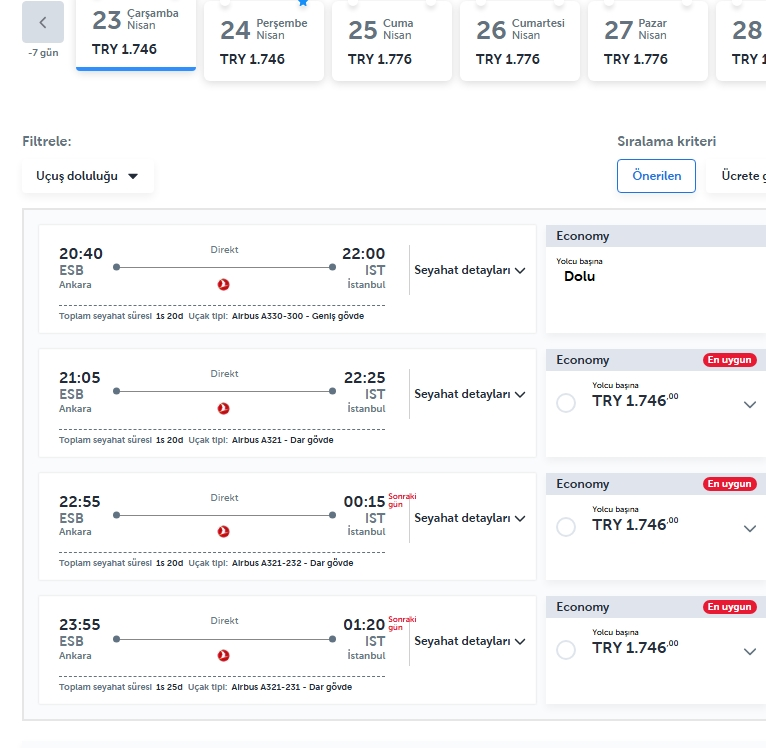Expand Seyahat detayları for 20:40 flight
The width and height of the screenshot is (766, 748).
pos(469,270)
